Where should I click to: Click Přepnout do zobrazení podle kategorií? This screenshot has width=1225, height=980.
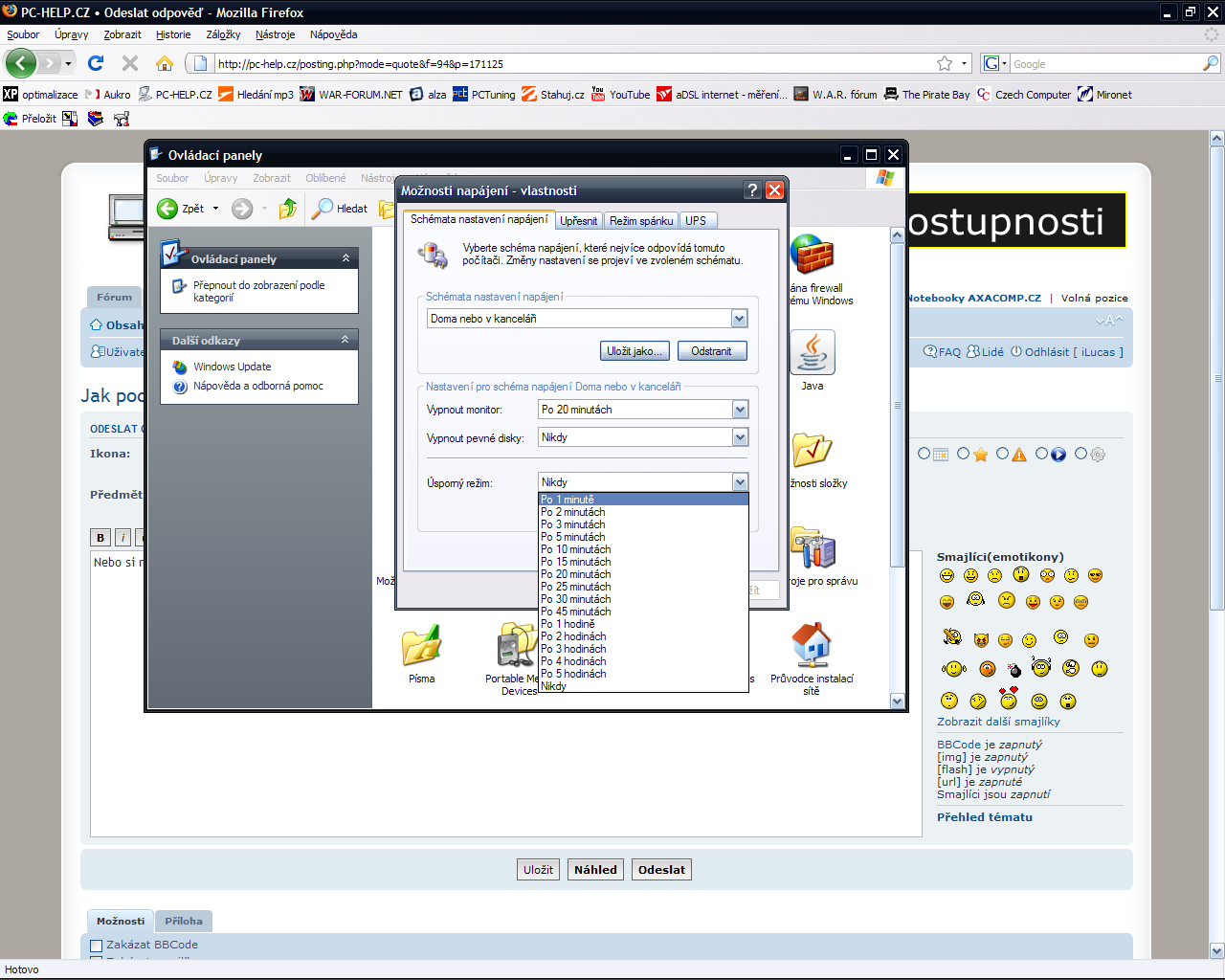[x=258, y=291]
